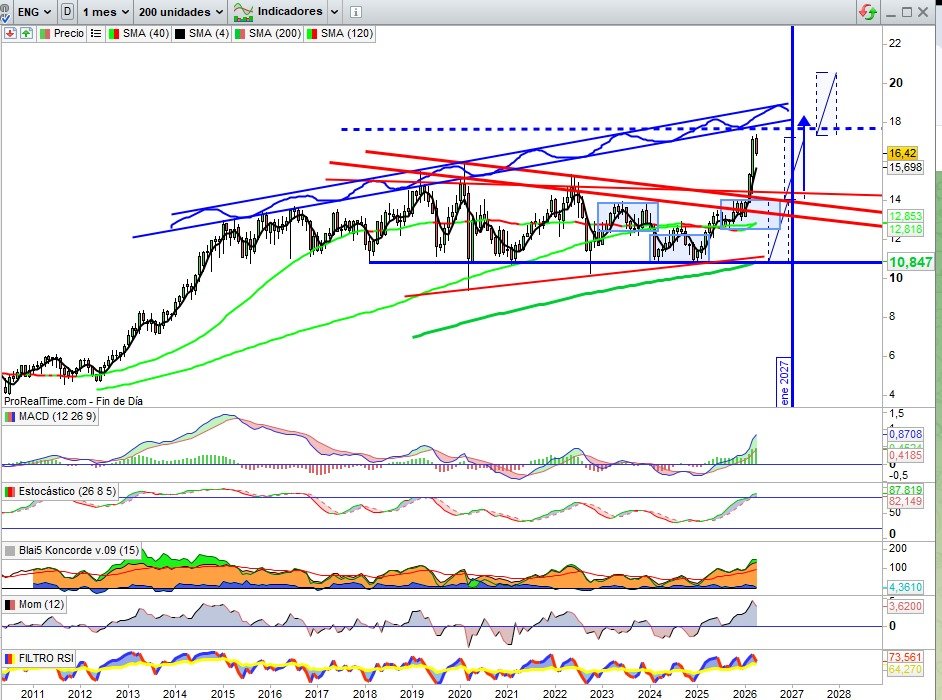
Task: Click the black SMA (4) color swatch
Action: (180, 34)
